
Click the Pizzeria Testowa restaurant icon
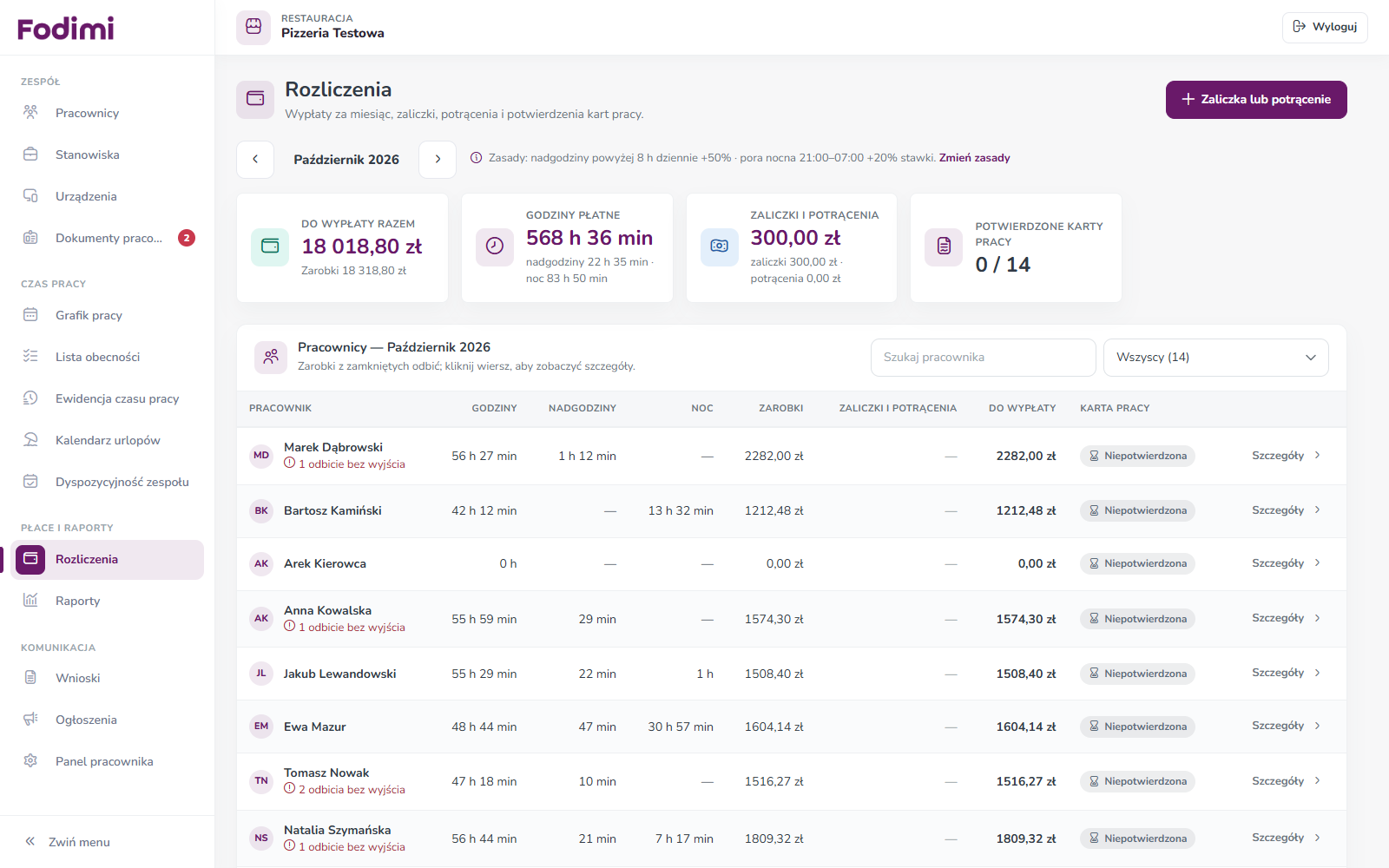click(253, 26)
